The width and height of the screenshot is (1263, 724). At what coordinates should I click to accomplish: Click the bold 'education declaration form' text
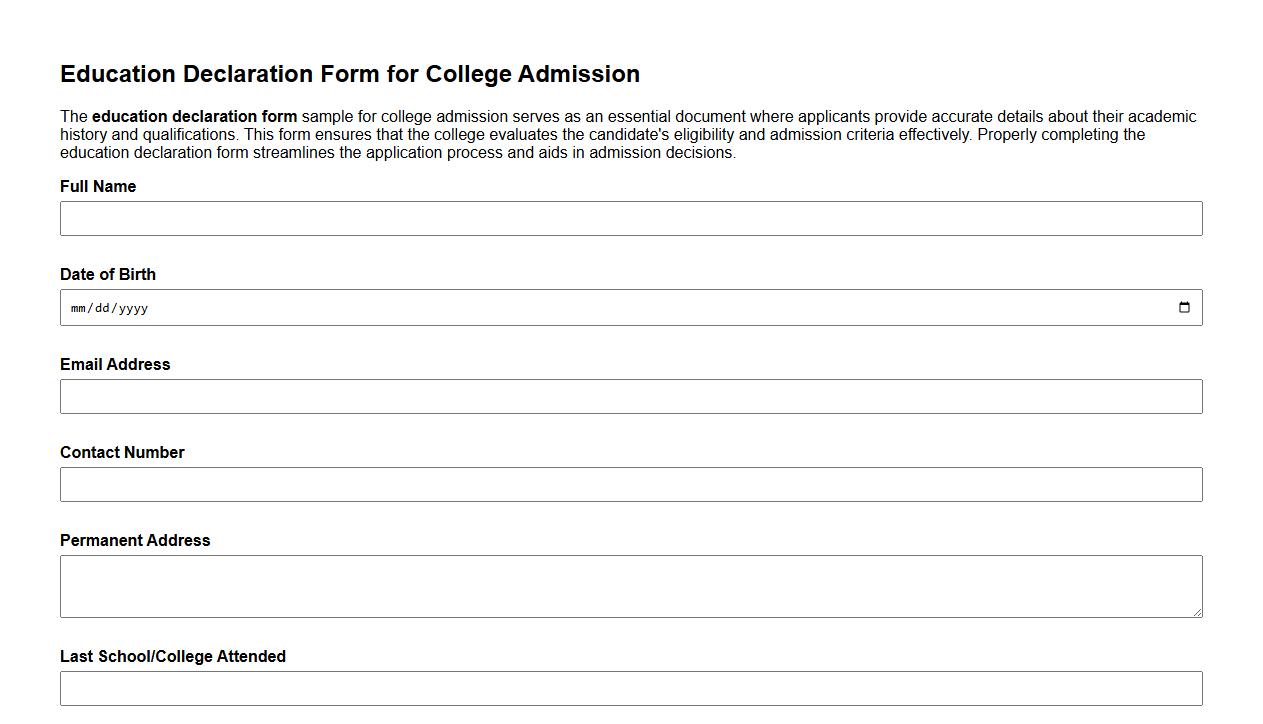[194, 116]
